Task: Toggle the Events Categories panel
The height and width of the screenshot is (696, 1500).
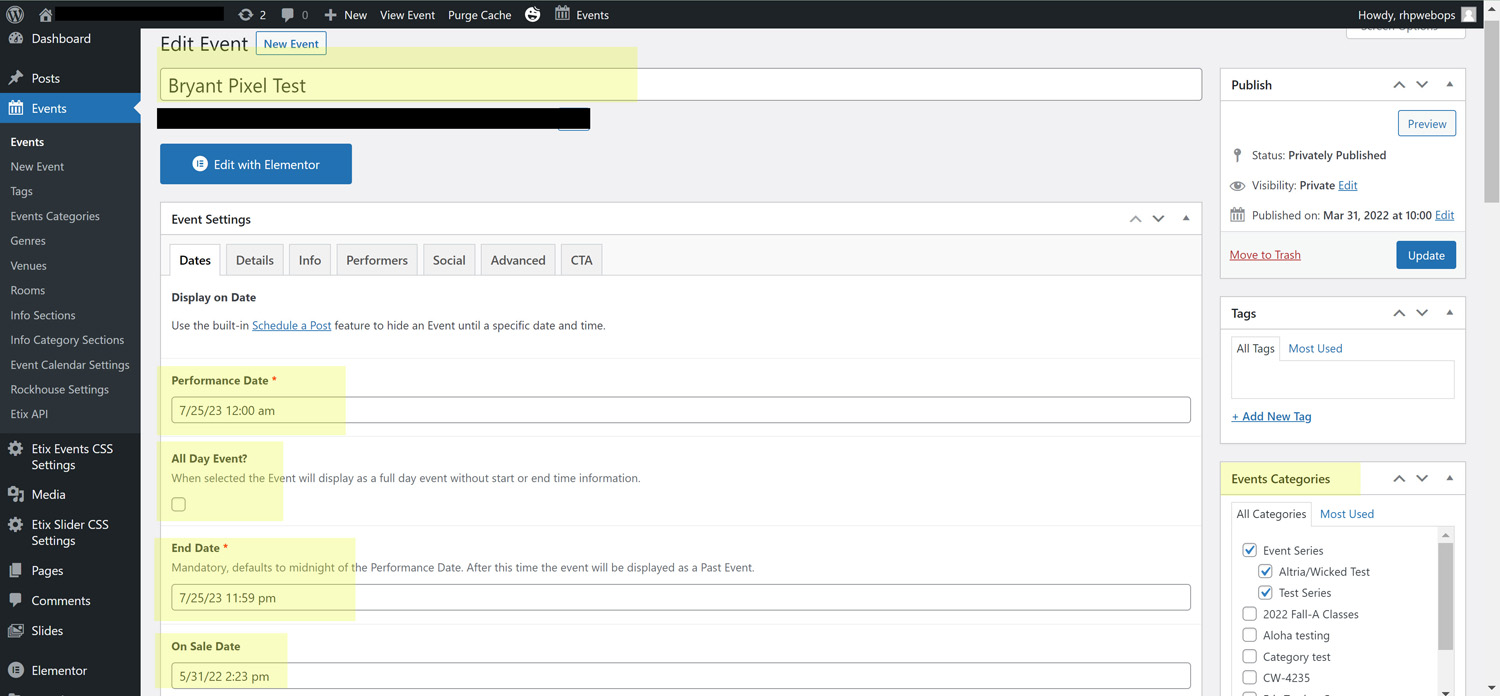Action: tap(1449, 479)
